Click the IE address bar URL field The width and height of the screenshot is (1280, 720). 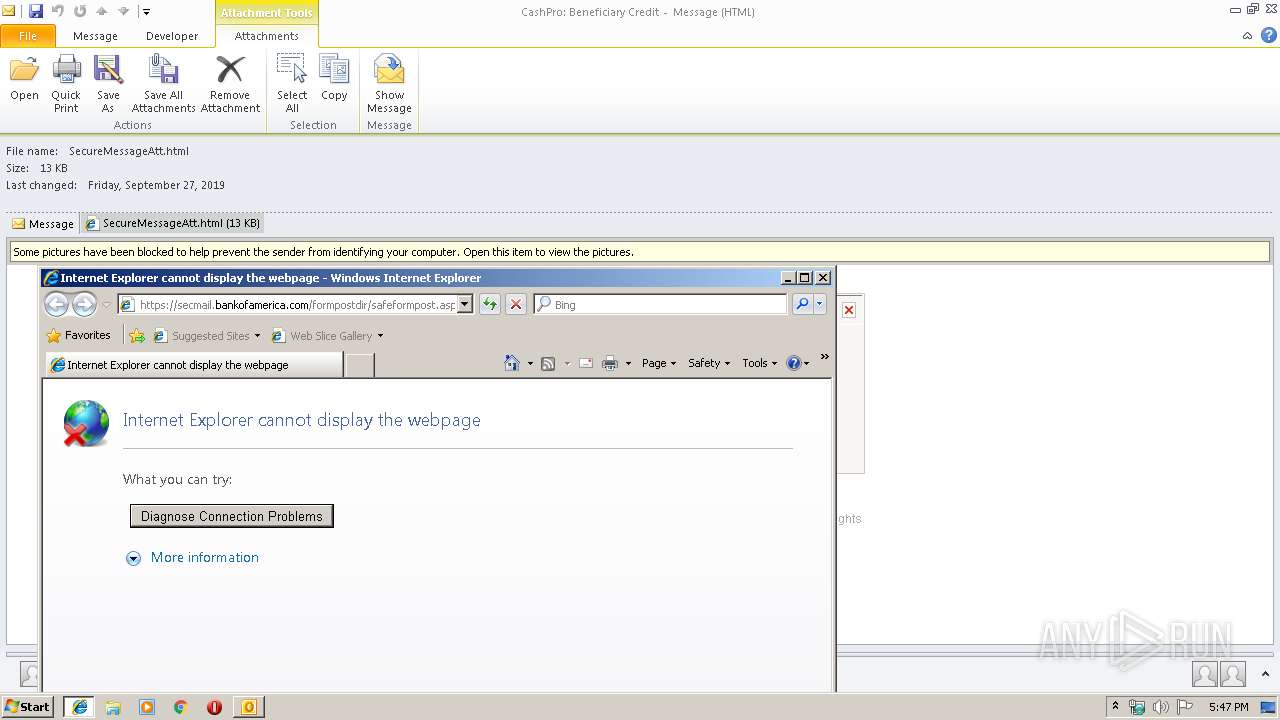tap(296, 305)
